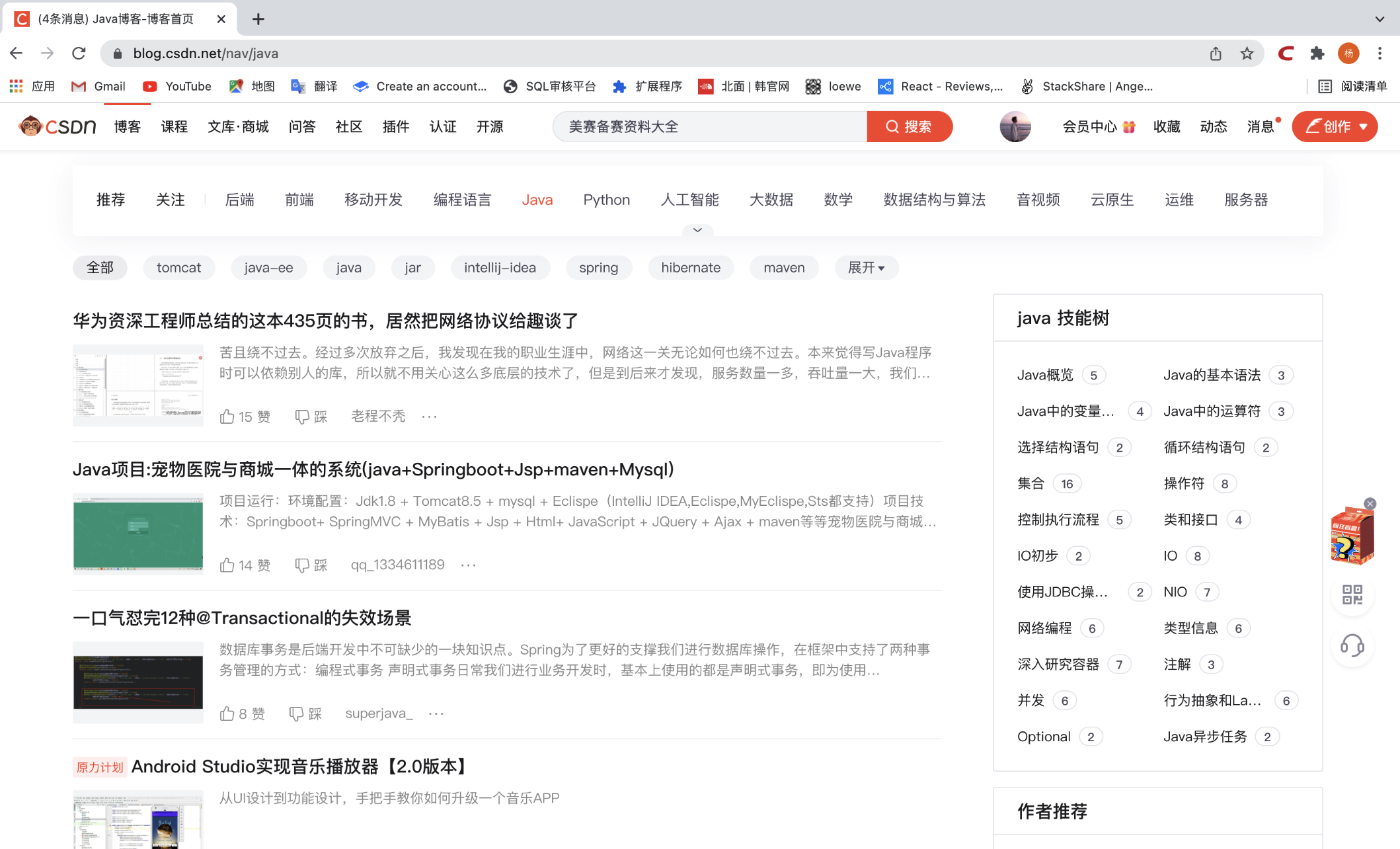
Task: Filter articles by spring tag
Action: [598, 268]
